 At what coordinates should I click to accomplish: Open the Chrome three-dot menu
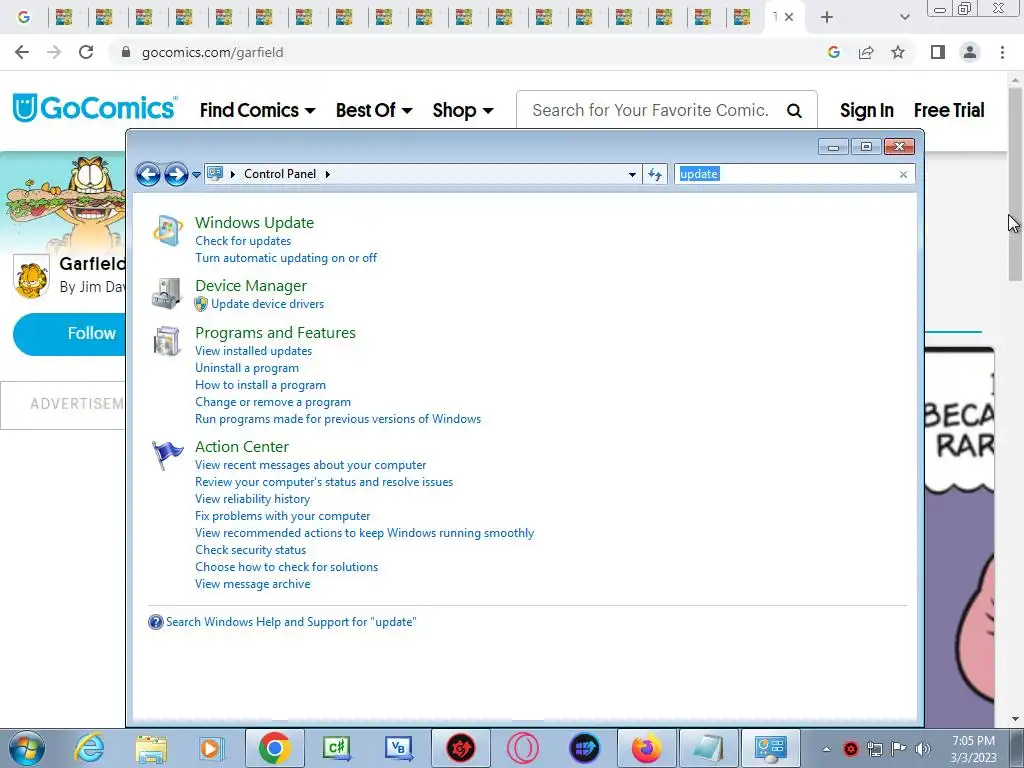coord(1002,52)
